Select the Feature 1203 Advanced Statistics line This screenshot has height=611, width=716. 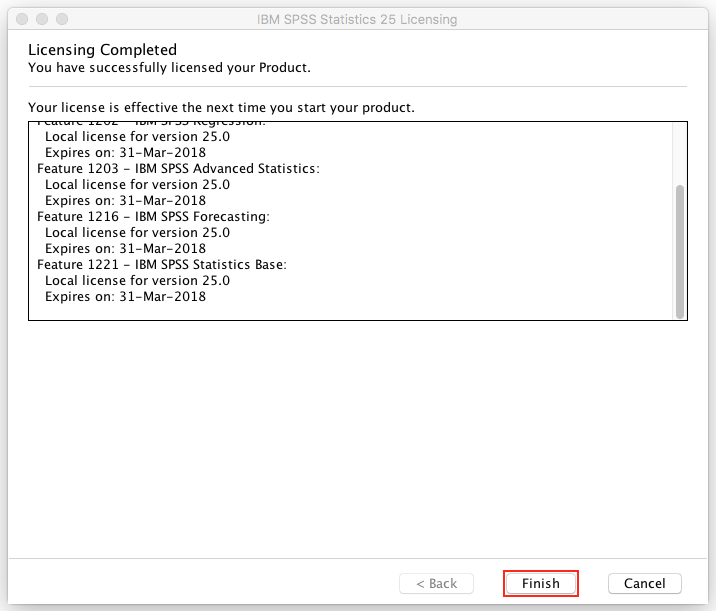[179, 169]
